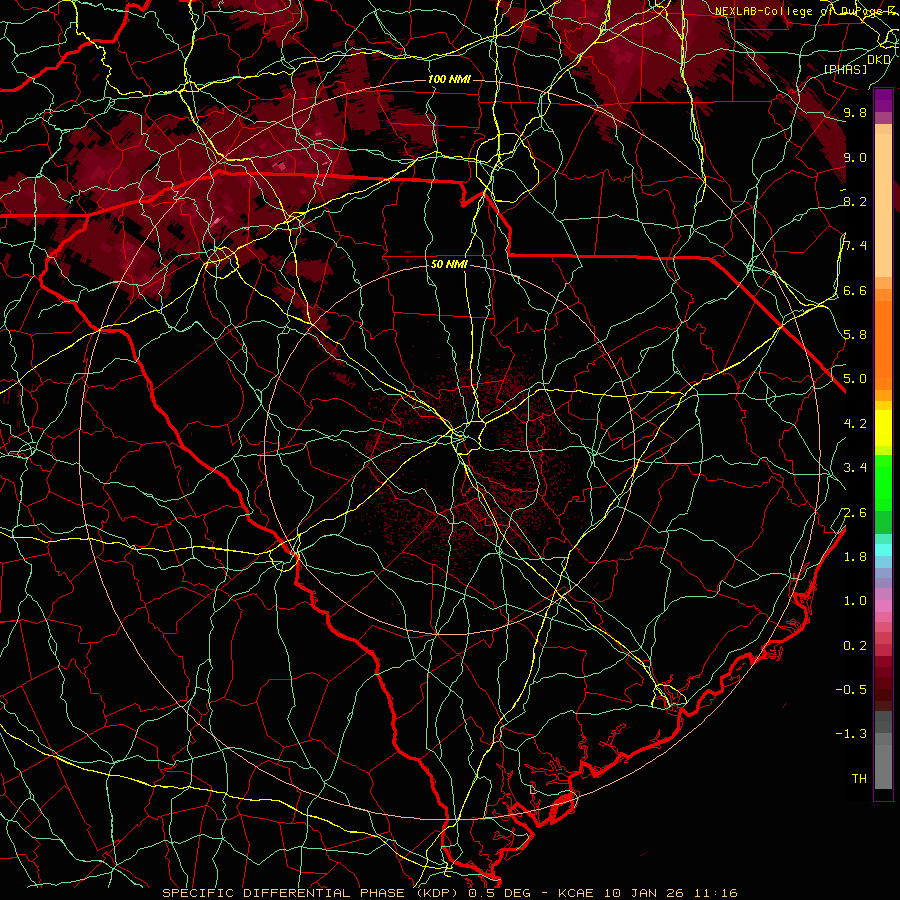Click the 9.0 value on the color scale
The image size is (900, 900).
coord(855,158)
